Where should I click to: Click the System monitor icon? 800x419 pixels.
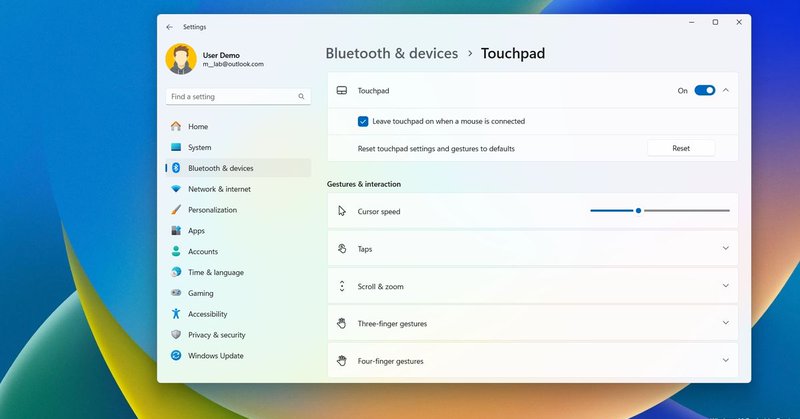(176, 147)
